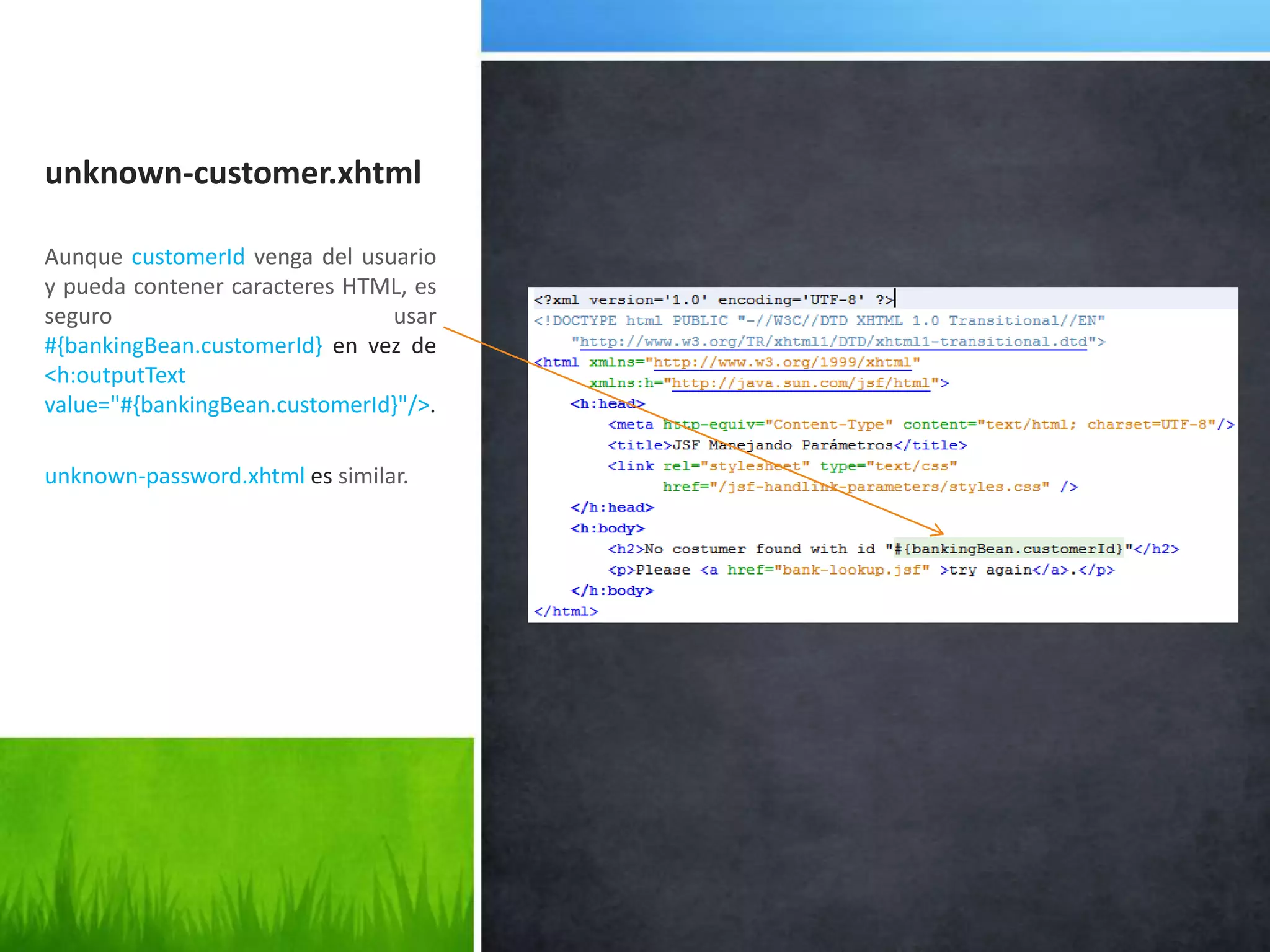Click the highlighted '#{bankingBean.customerId}' in the h2 line

[x=1008, y=549]
